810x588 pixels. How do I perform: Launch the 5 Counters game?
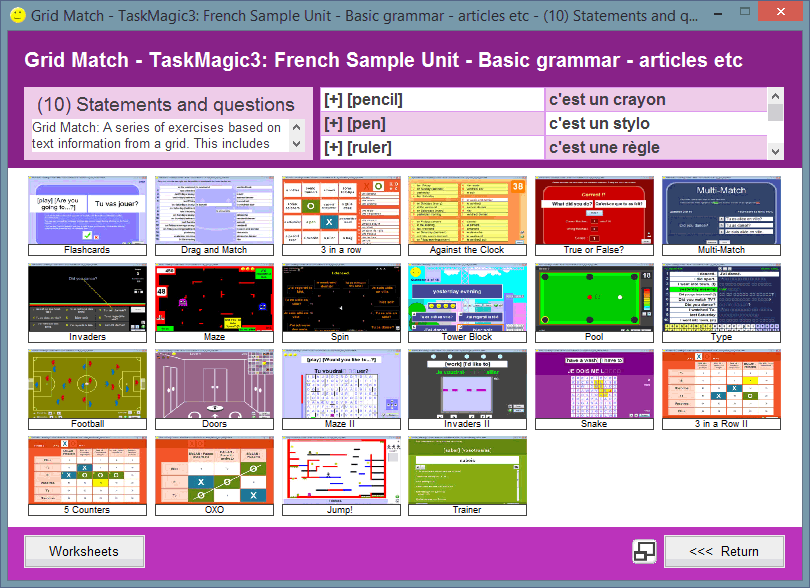pyautogui.click(x=87, y=476)
